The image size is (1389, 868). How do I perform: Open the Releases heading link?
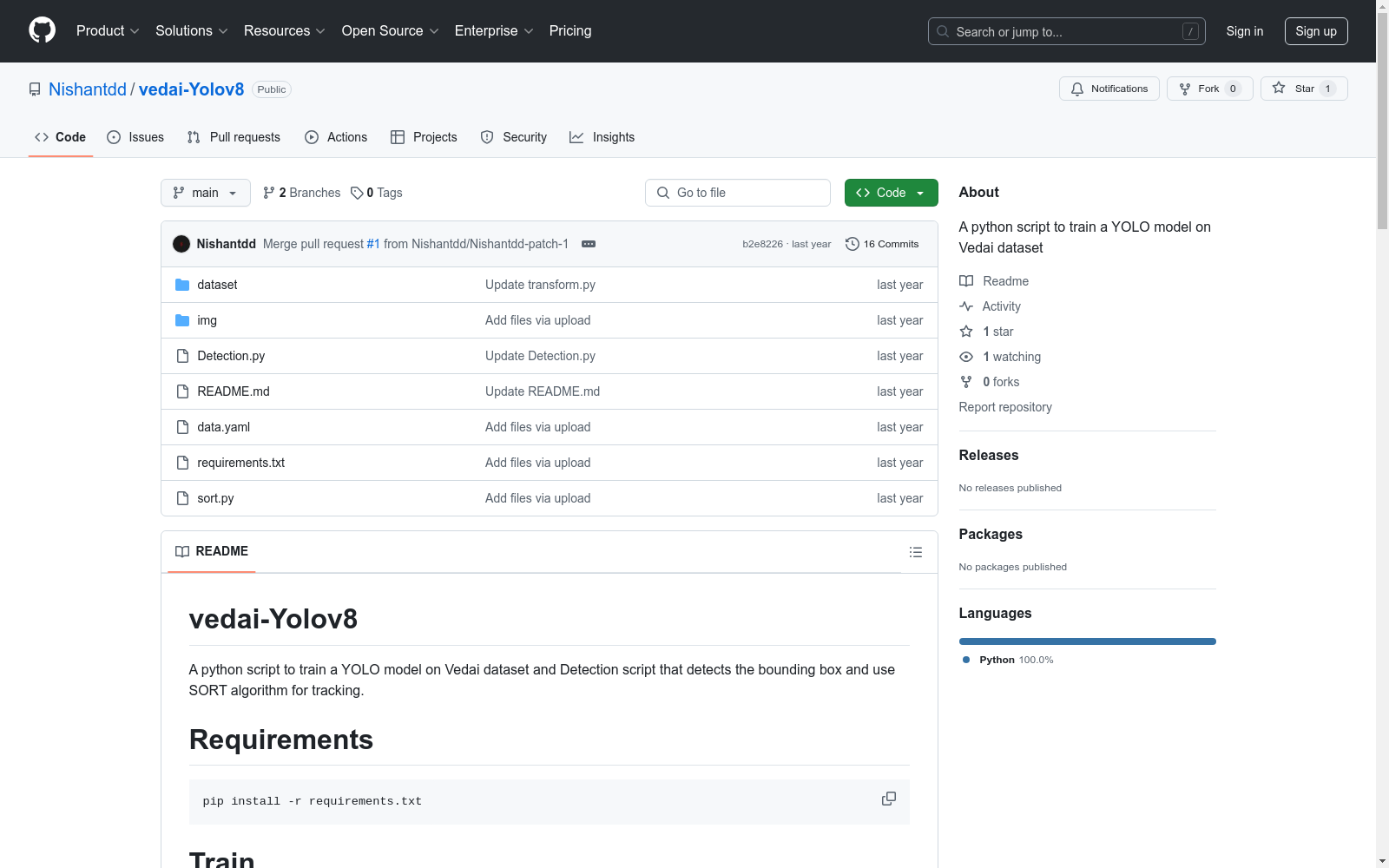pyautogui.click(x=989, y=455)
